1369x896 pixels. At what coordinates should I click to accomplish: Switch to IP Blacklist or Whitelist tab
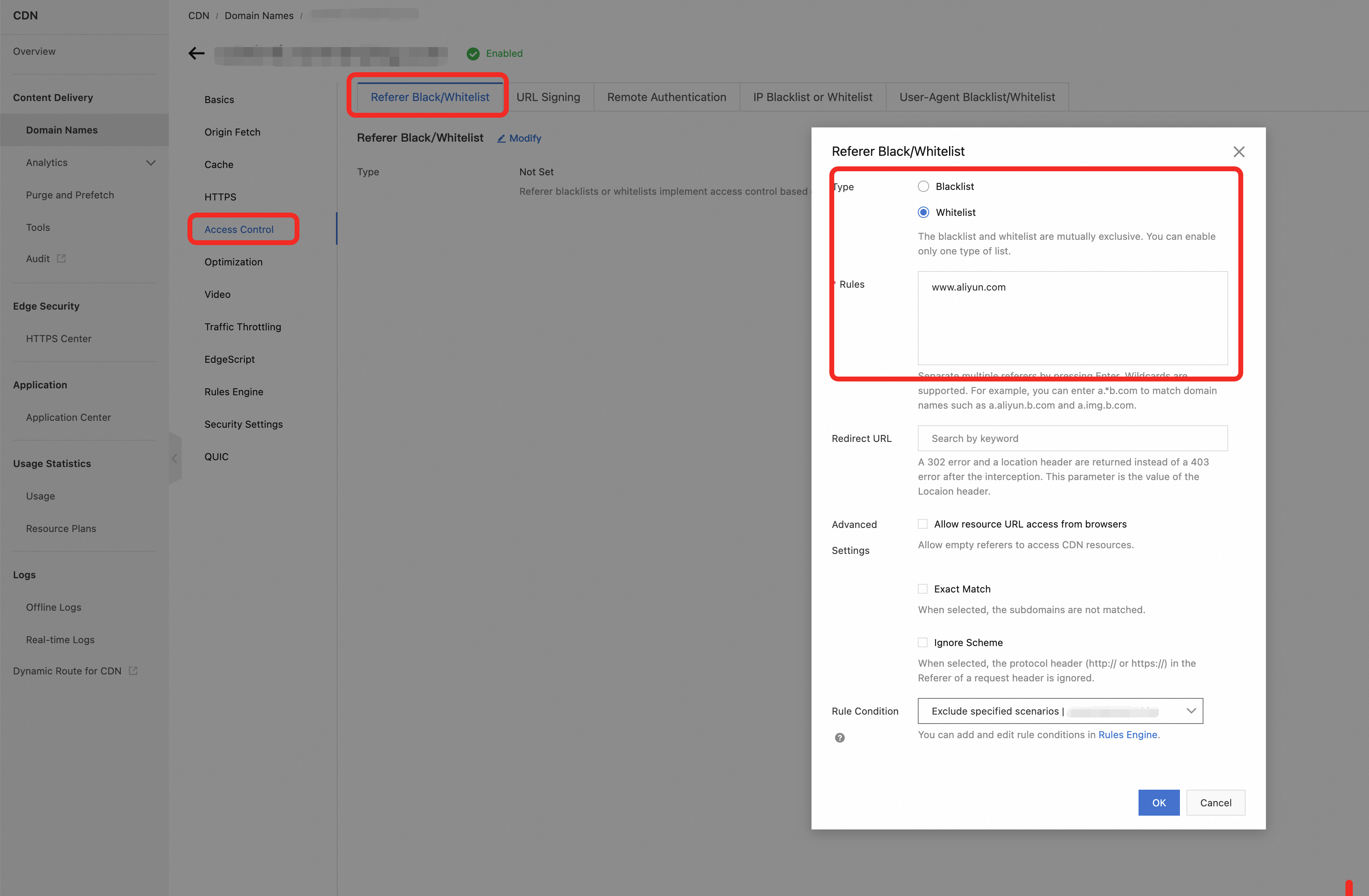coord(812,97)
